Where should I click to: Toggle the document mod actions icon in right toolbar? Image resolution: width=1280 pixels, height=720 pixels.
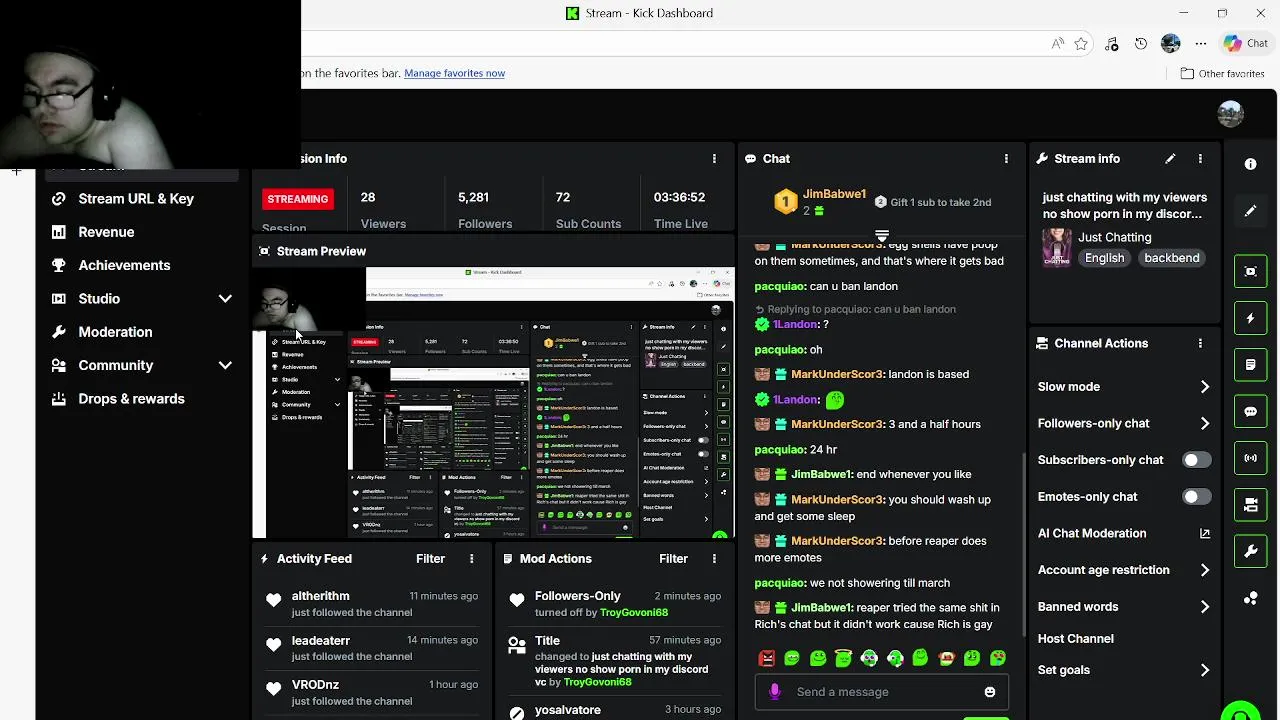tap(1250, 365)
